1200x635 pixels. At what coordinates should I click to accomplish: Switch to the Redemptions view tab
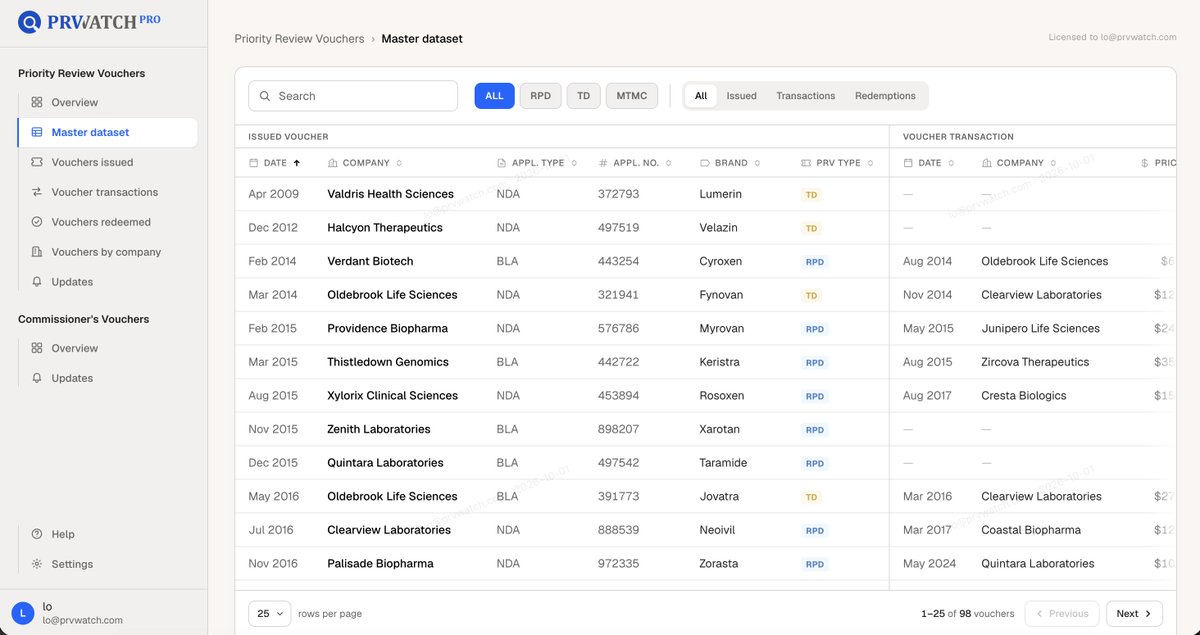(x=885, y=96)
